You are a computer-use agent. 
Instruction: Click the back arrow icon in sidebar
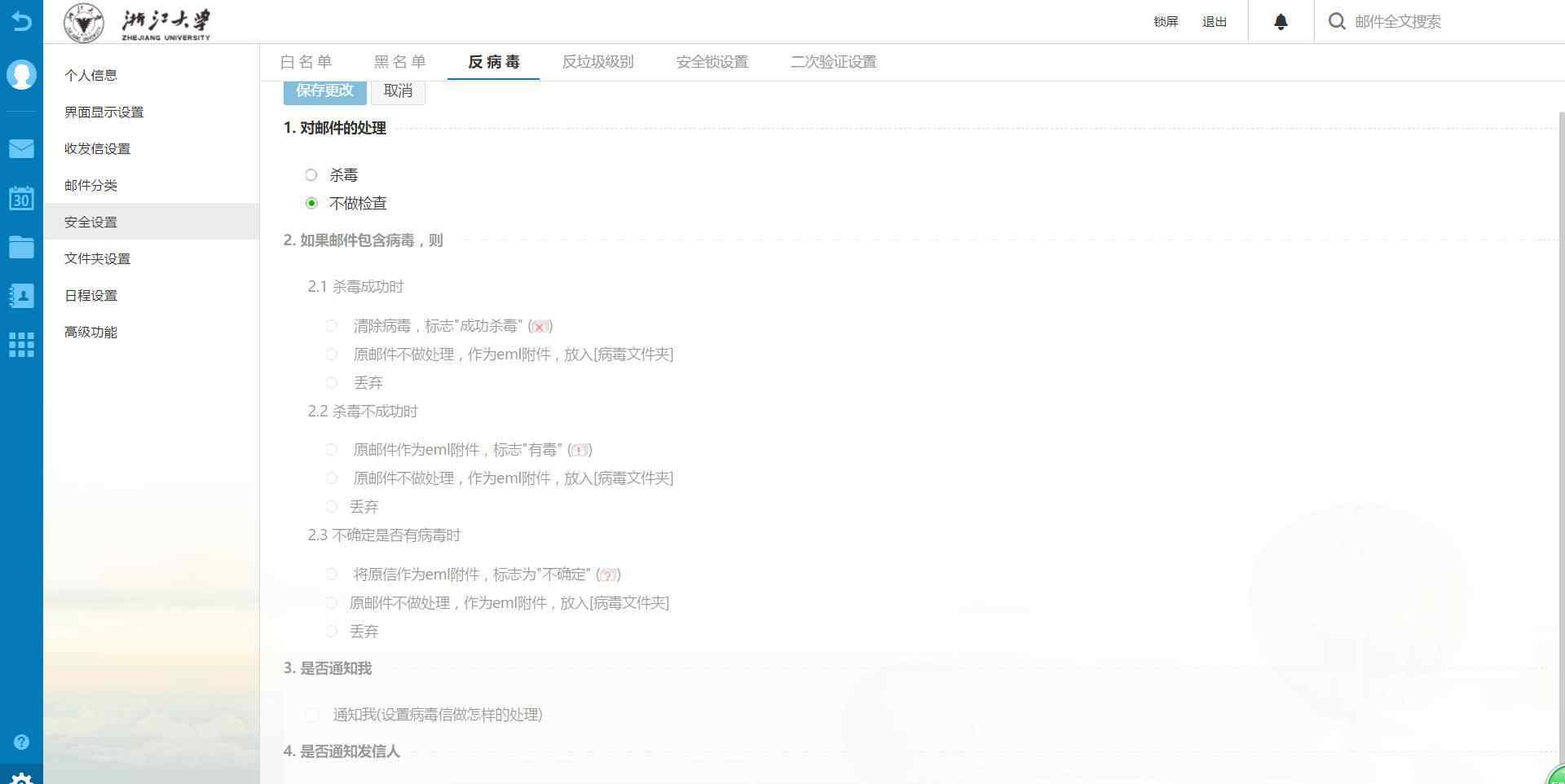(x=21, y=21)
